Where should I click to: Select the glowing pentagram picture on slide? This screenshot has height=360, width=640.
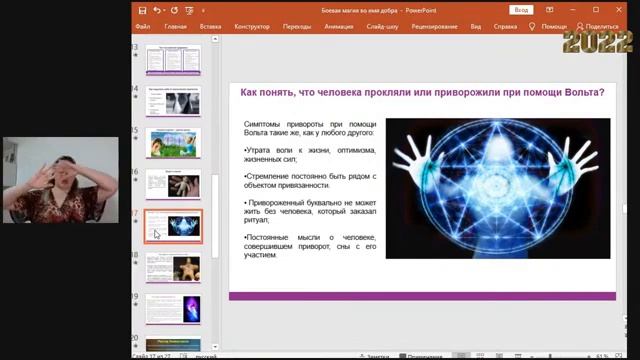[x=498, y=189]
